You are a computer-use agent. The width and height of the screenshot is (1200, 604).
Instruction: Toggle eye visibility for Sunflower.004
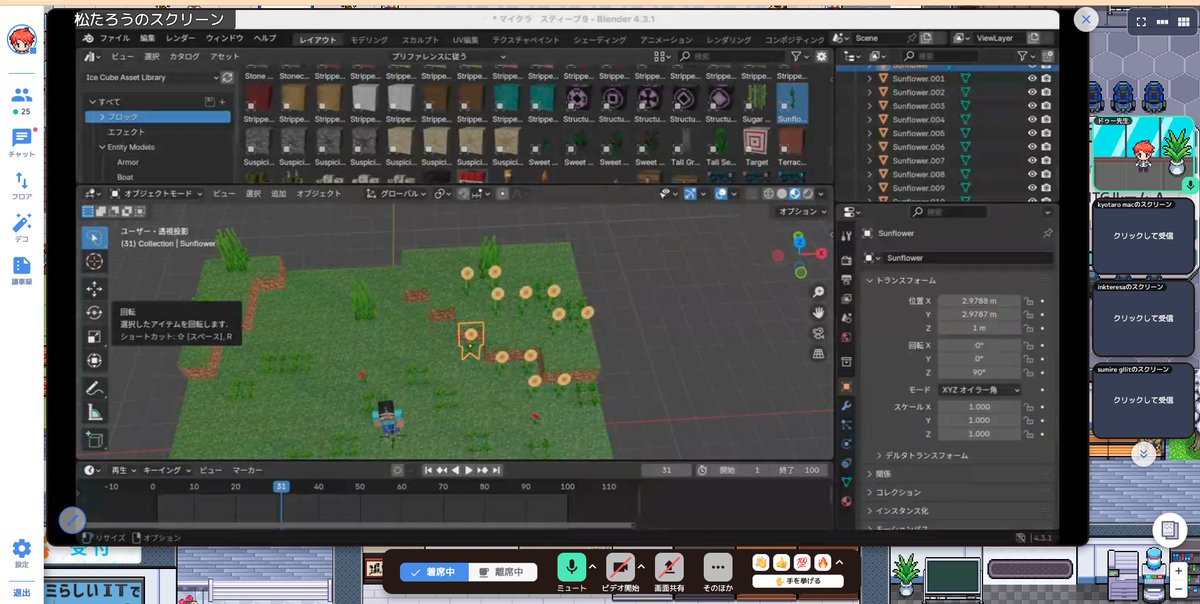click(x=1032, y=119)
